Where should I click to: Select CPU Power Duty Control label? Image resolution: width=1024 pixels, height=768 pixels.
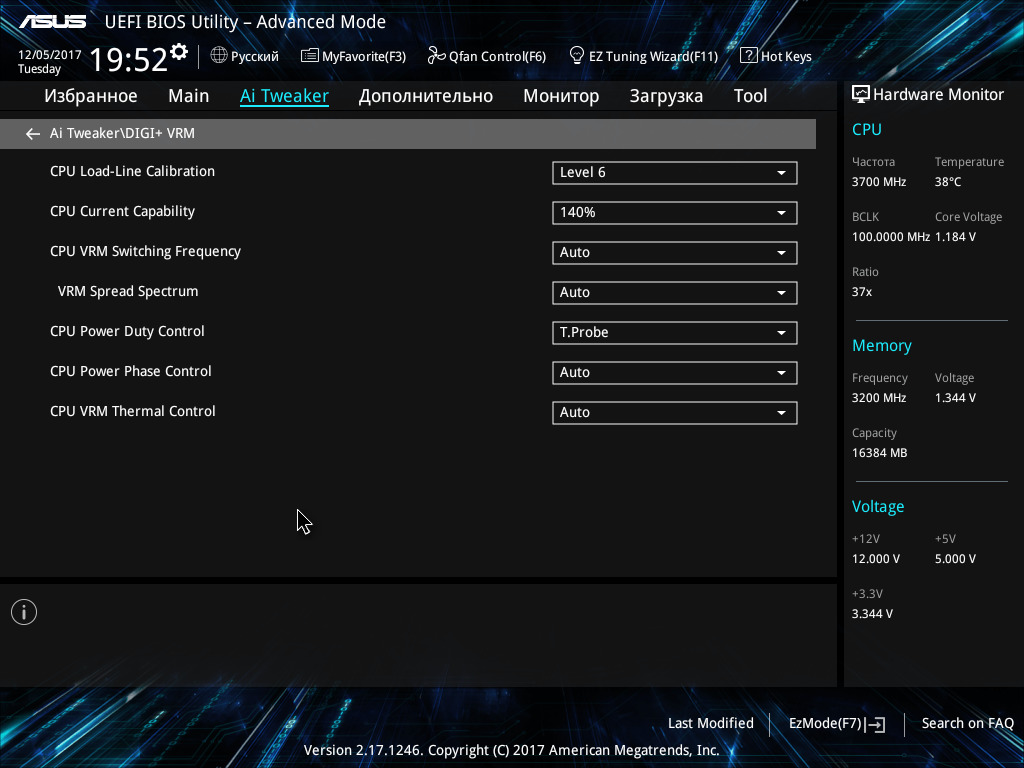click(127, 331)
